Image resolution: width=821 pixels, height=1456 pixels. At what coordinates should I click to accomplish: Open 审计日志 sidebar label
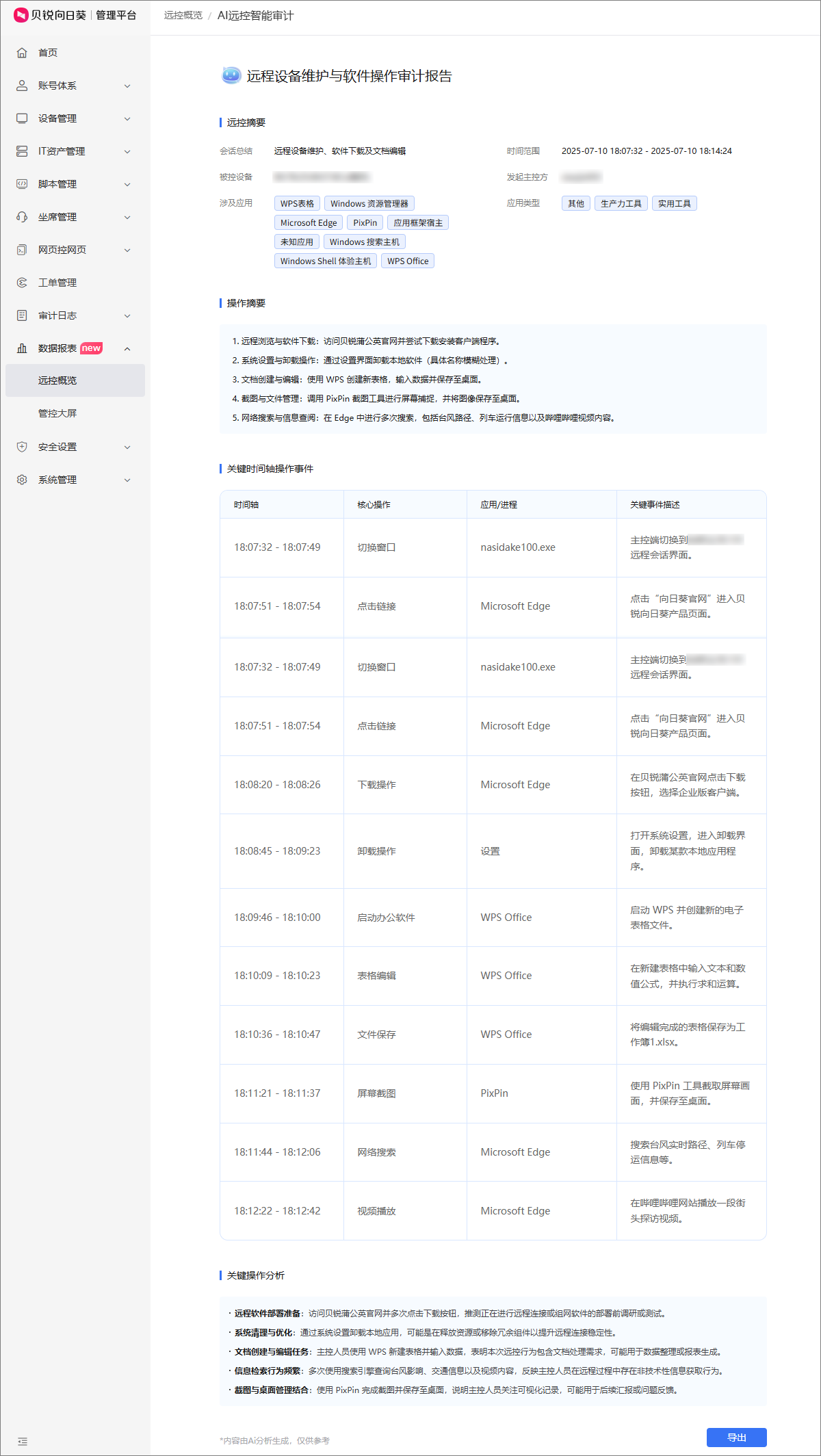pyautogui.click(x=57, y=315)
